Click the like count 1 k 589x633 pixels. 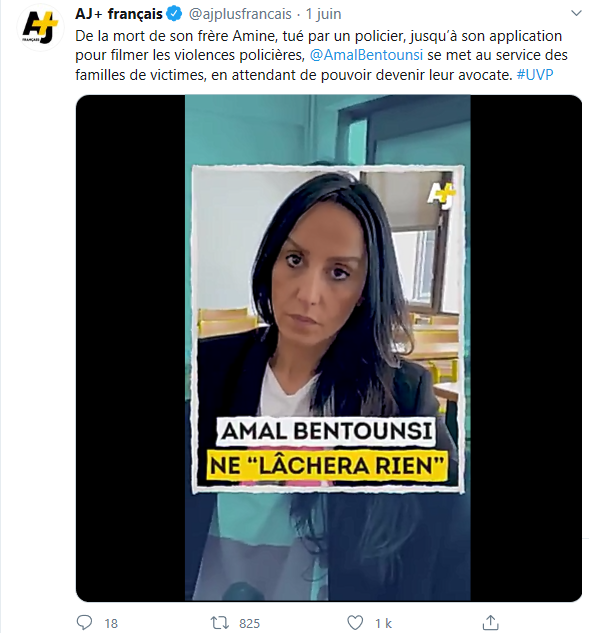(x=383, y=624)
